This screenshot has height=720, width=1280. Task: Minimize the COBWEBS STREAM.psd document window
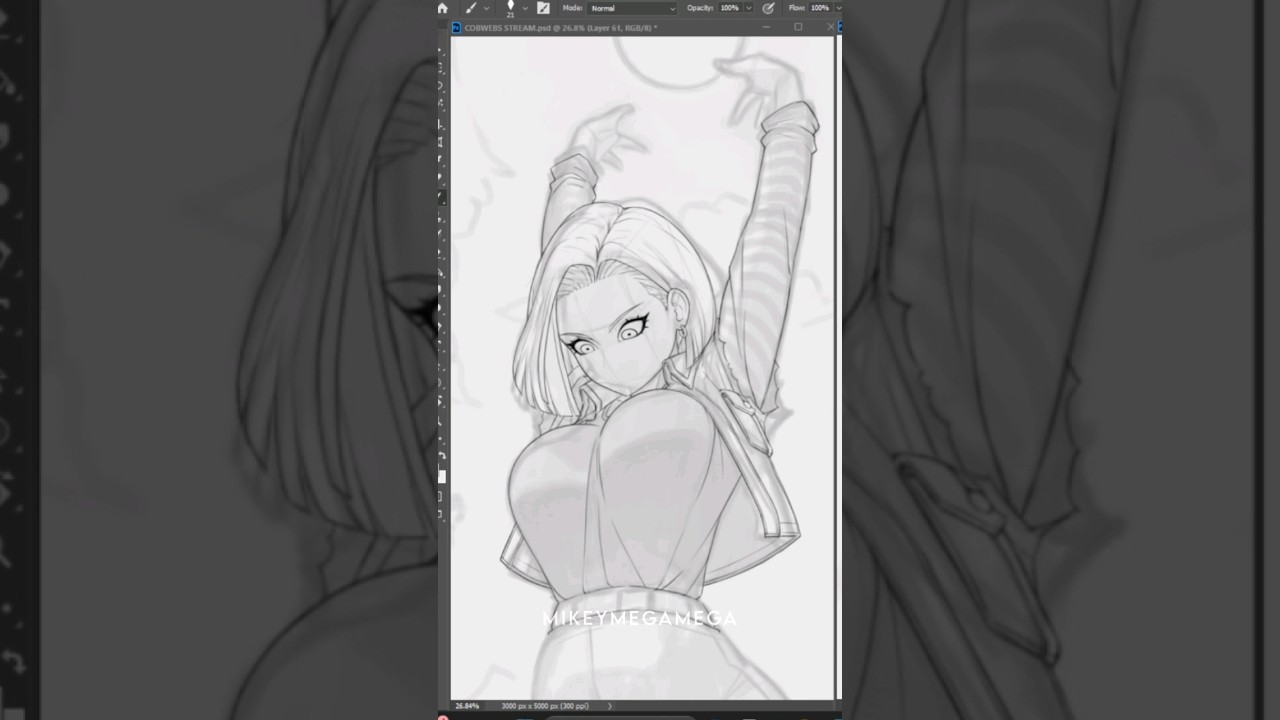(766, 27)
